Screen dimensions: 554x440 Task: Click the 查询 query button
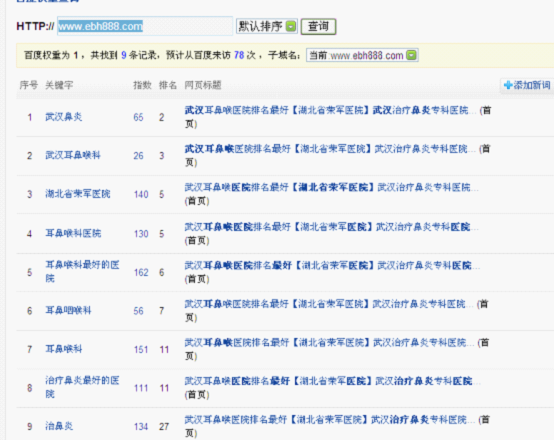pos(318,27)
